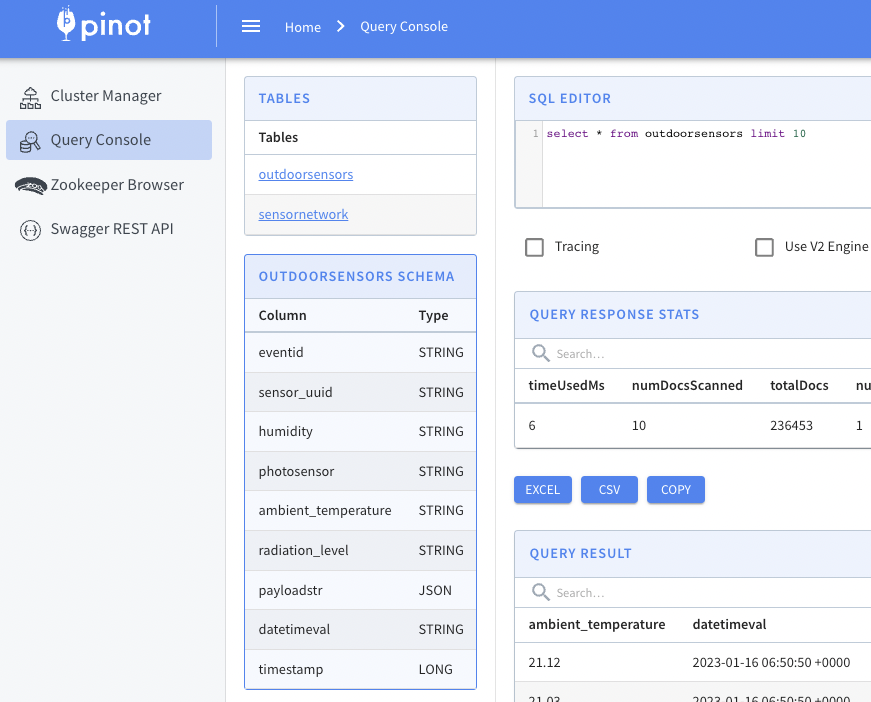This screenshot has width=871, height=702.
Task: Click the Pinot logo
Action: tap(104, 24)
